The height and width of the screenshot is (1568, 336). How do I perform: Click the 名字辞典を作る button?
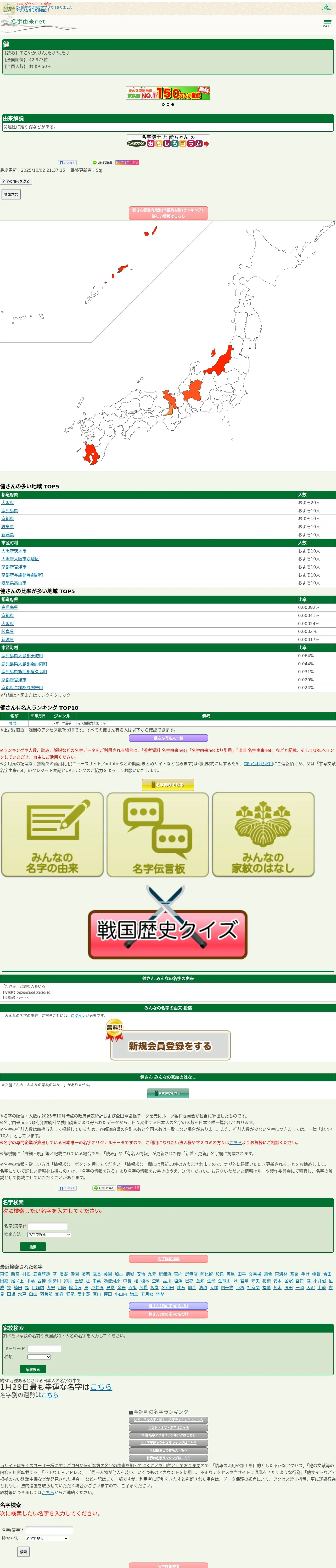coord(168,785)
